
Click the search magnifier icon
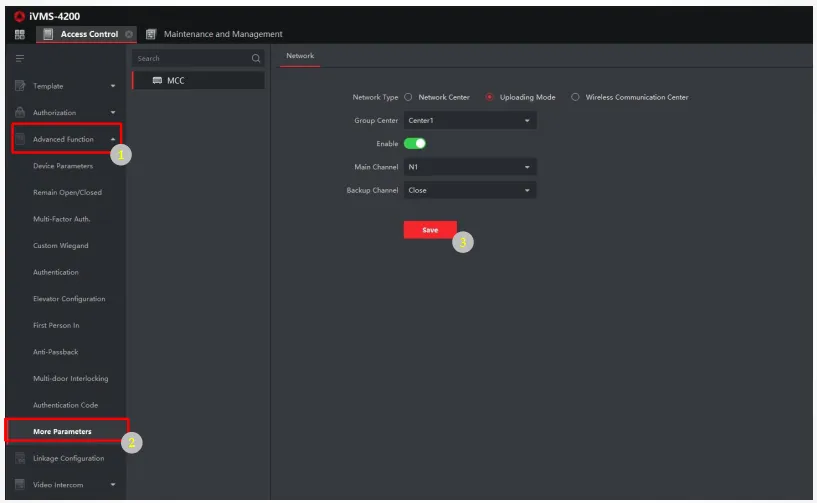point(256,59)
